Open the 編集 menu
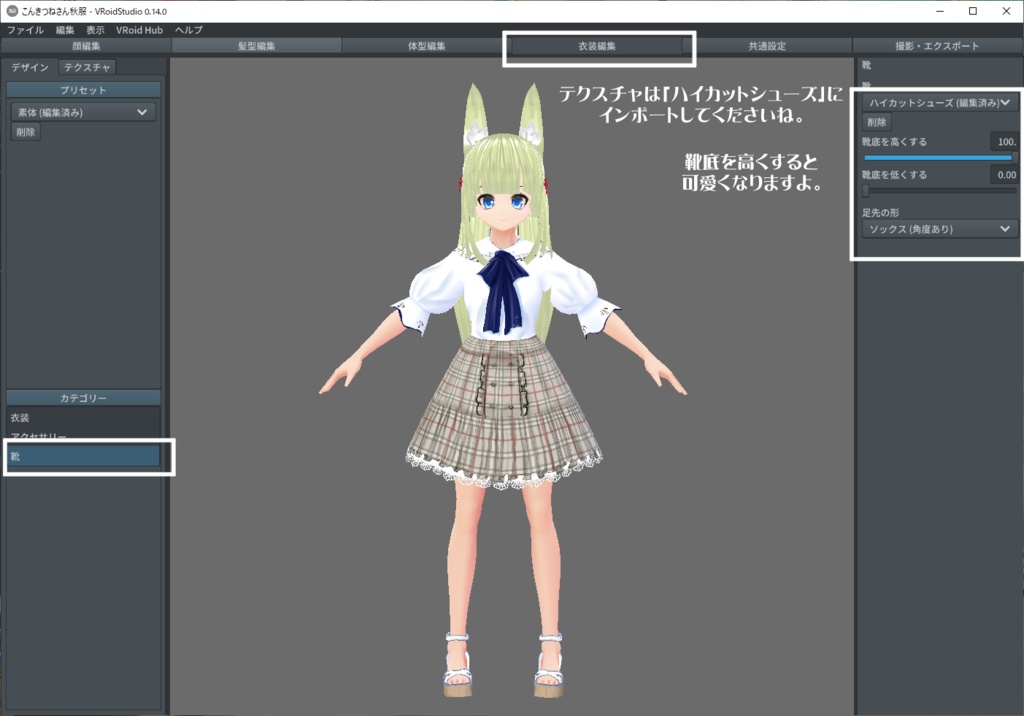Viewport: 1024px width, 716px height. click(65, 29)
